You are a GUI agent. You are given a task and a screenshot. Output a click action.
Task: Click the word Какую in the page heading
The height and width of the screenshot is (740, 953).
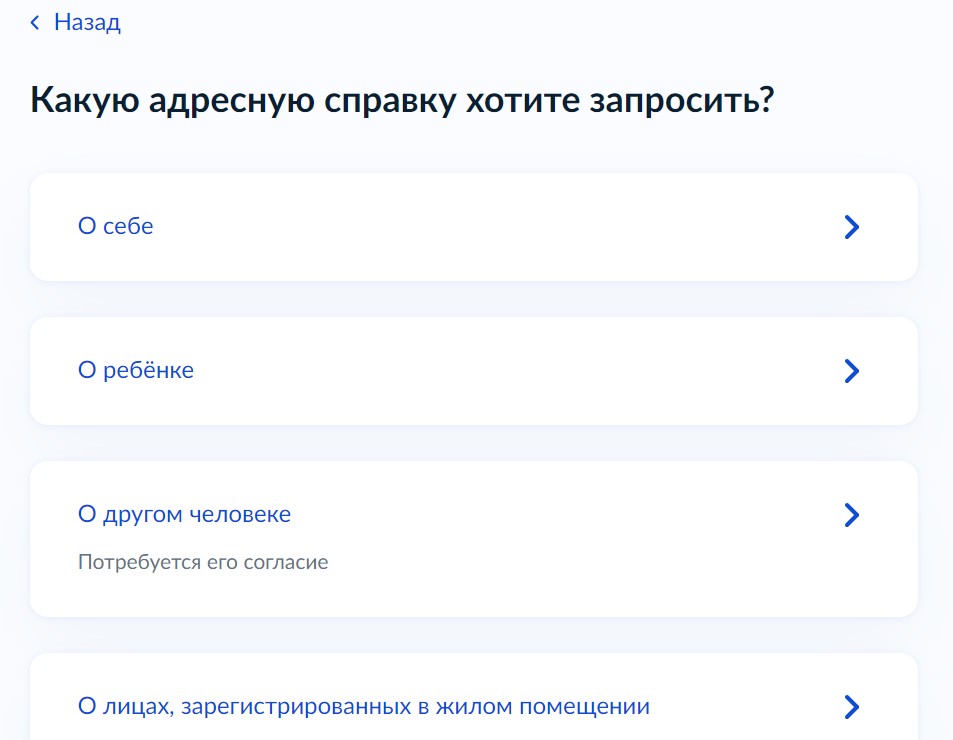pyautogui.click(x=83, y=101)
